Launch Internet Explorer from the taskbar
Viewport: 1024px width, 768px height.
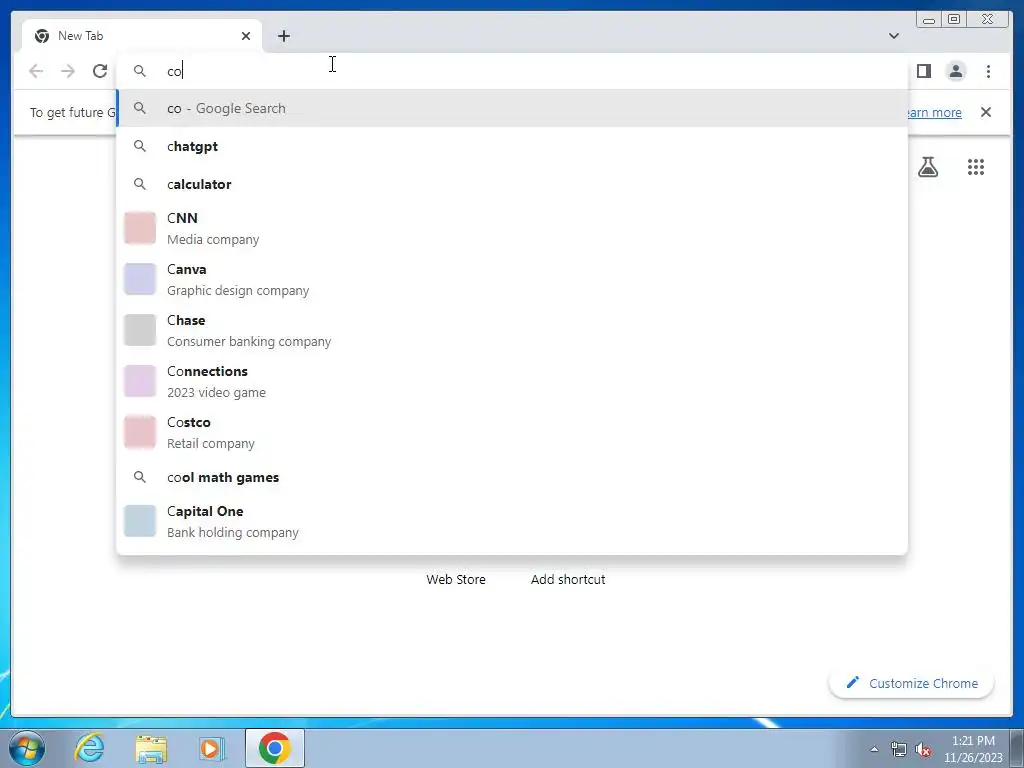click(89, 748)
